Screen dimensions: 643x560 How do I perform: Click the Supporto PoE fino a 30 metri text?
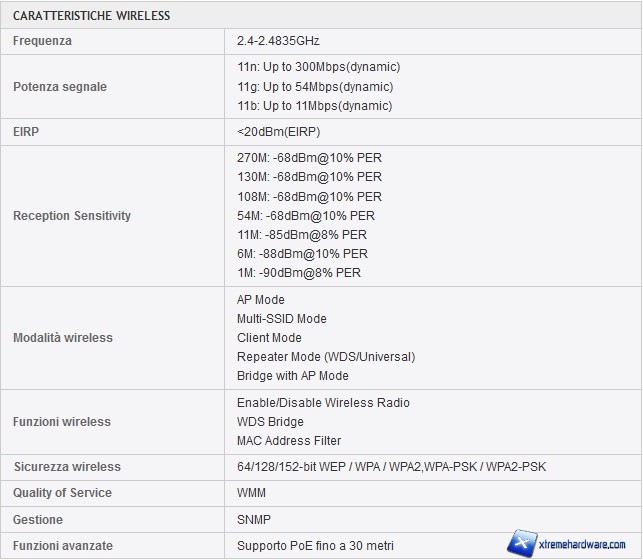pyautogui.click(x=314, y=546)
